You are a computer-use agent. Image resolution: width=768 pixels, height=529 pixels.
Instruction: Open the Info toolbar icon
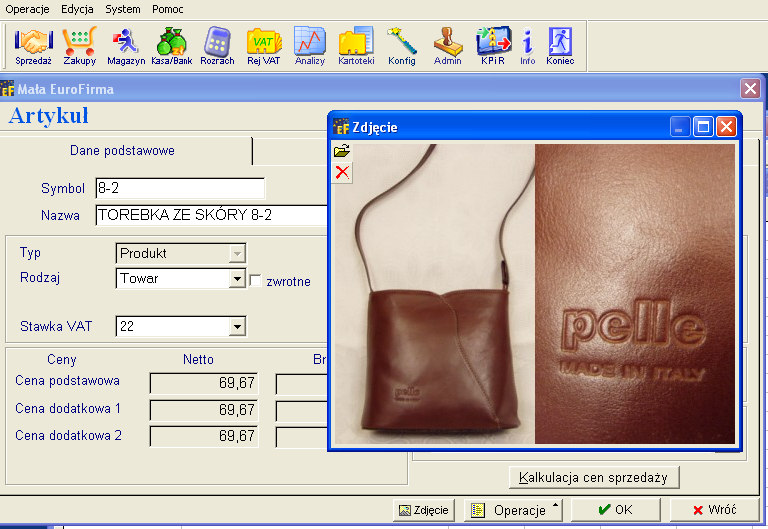coord(528,47)
